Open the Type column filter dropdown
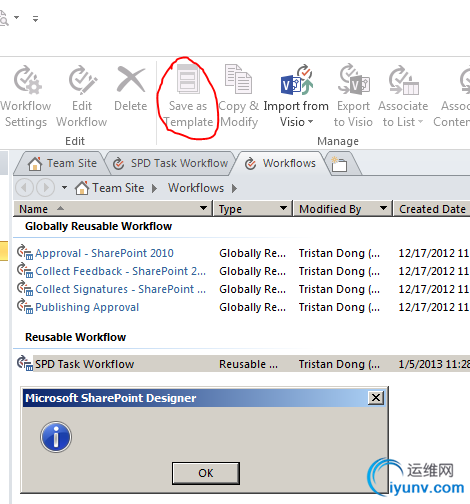Viewport: 470px width, 504px height. [x=283, y=208]
